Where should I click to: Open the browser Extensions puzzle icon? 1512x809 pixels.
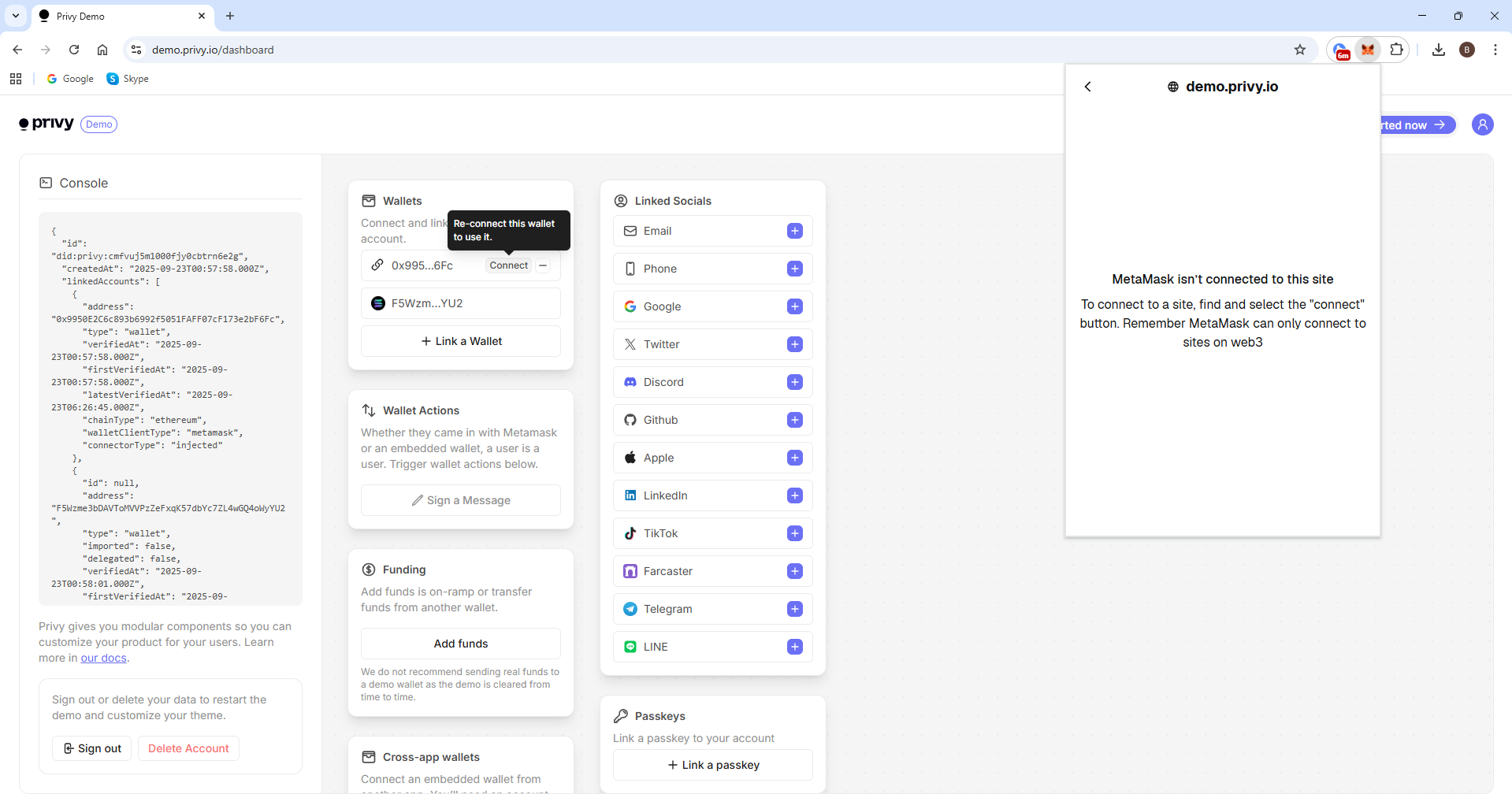pos(1396,50)
